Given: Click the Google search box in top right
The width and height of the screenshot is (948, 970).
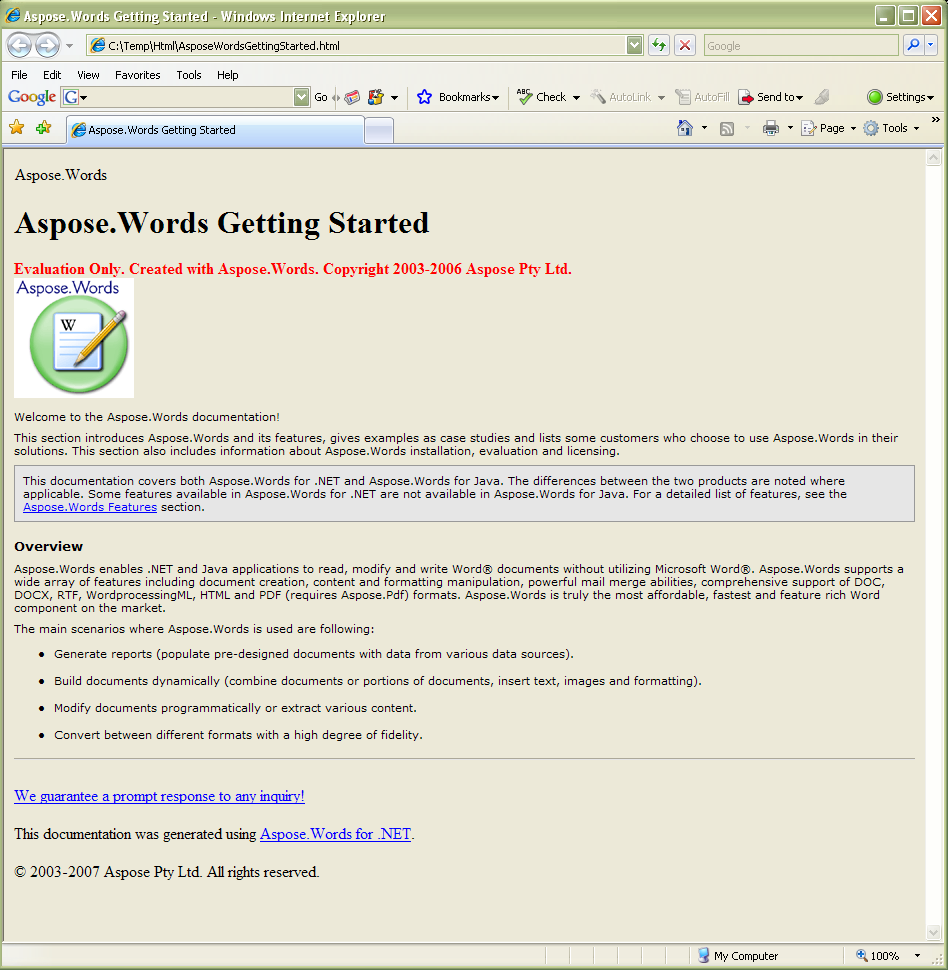Looking at the screenshot, I should [801, 45].
